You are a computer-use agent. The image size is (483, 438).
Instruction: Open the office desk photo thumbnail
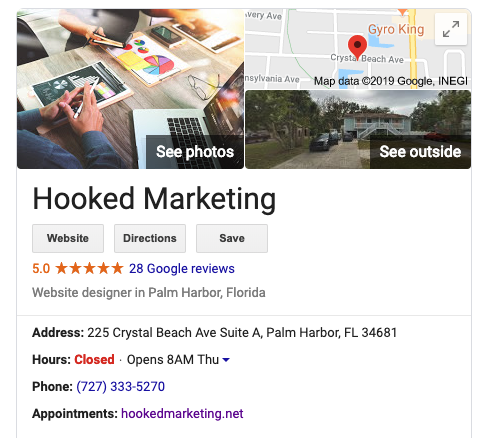pos(130,89)
